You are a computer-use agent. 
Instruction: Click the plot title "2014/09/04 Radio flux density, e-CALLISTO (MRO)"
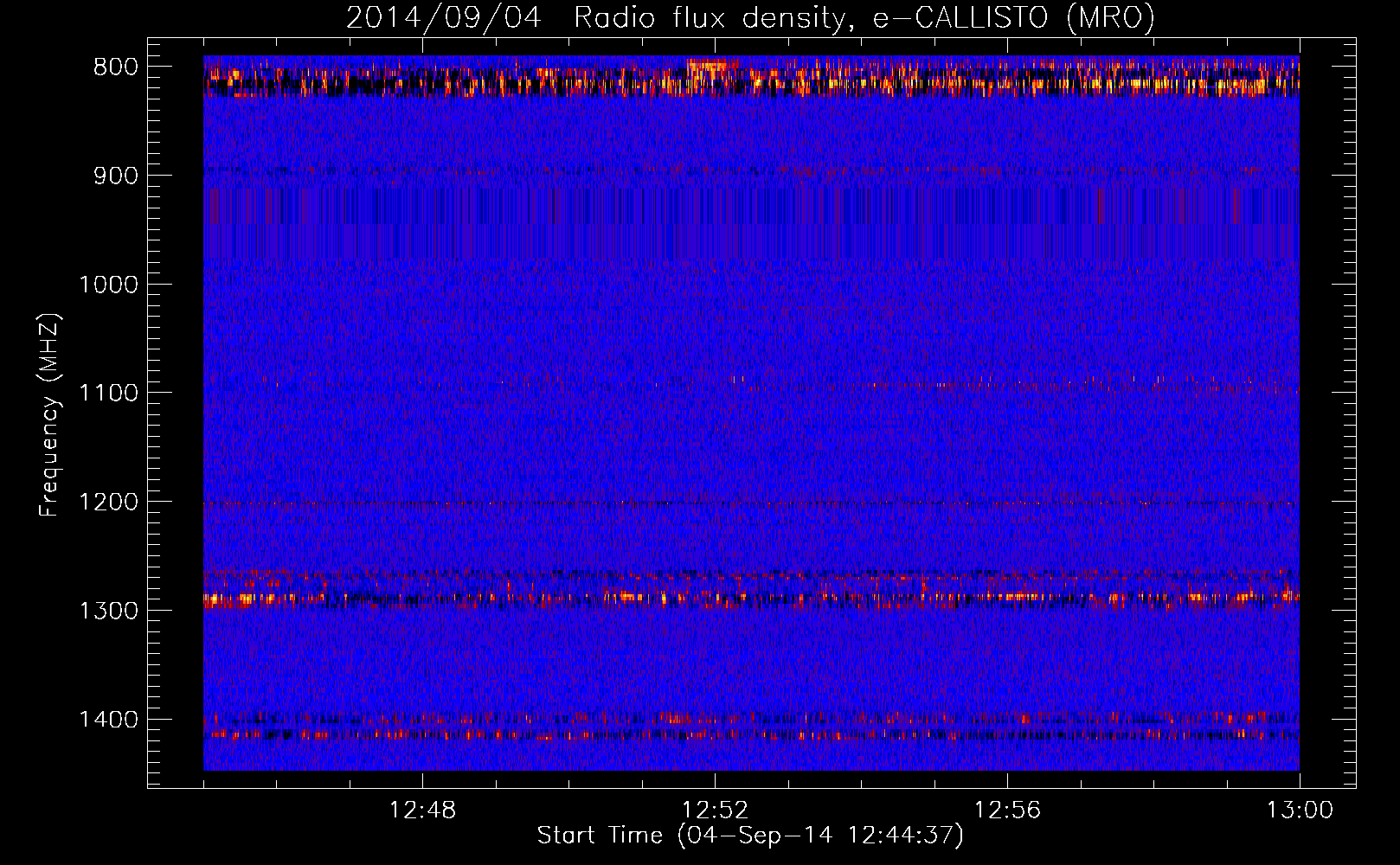pos(750,18)
